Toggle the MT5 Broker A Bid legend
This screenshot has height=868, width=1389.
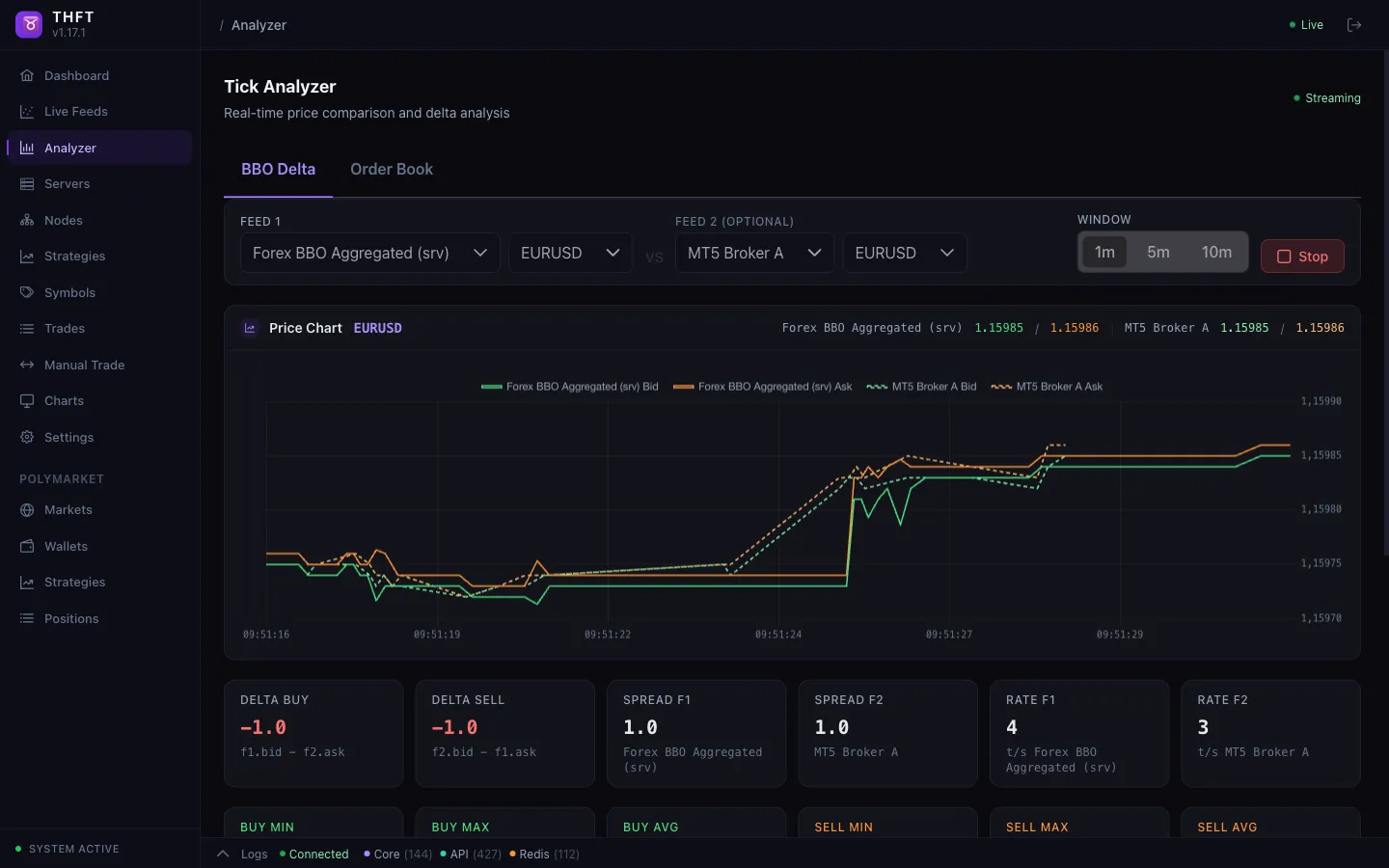(921, 387)
